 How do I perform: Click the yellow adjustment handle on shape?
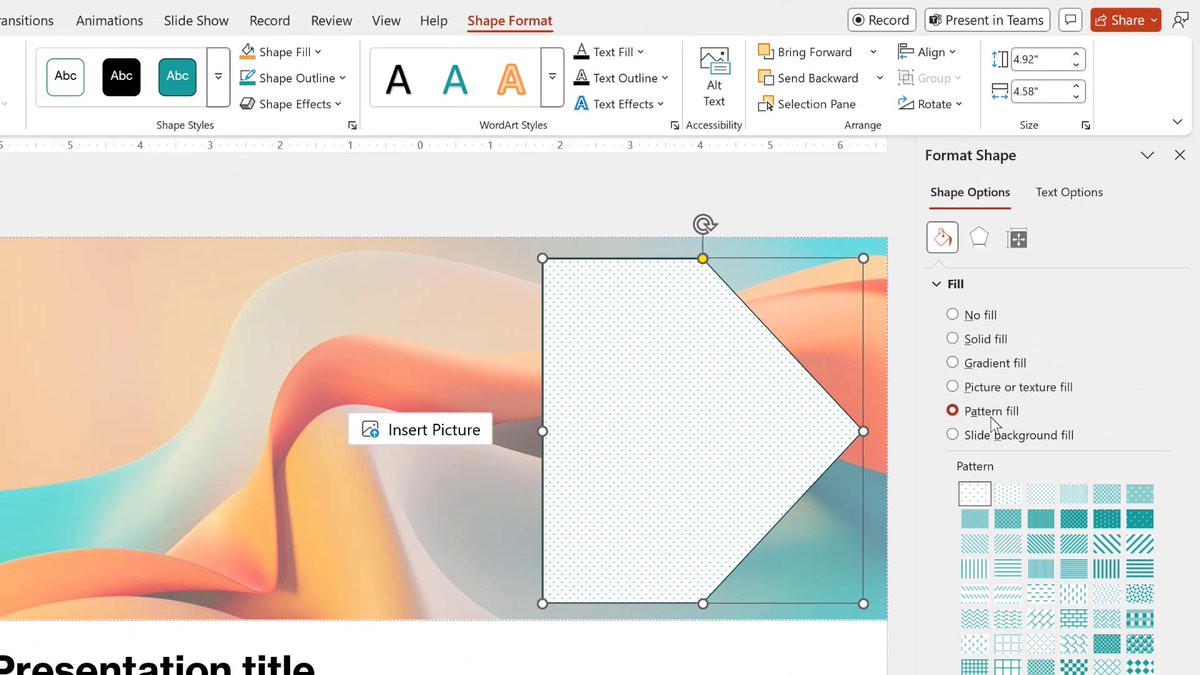703,259
